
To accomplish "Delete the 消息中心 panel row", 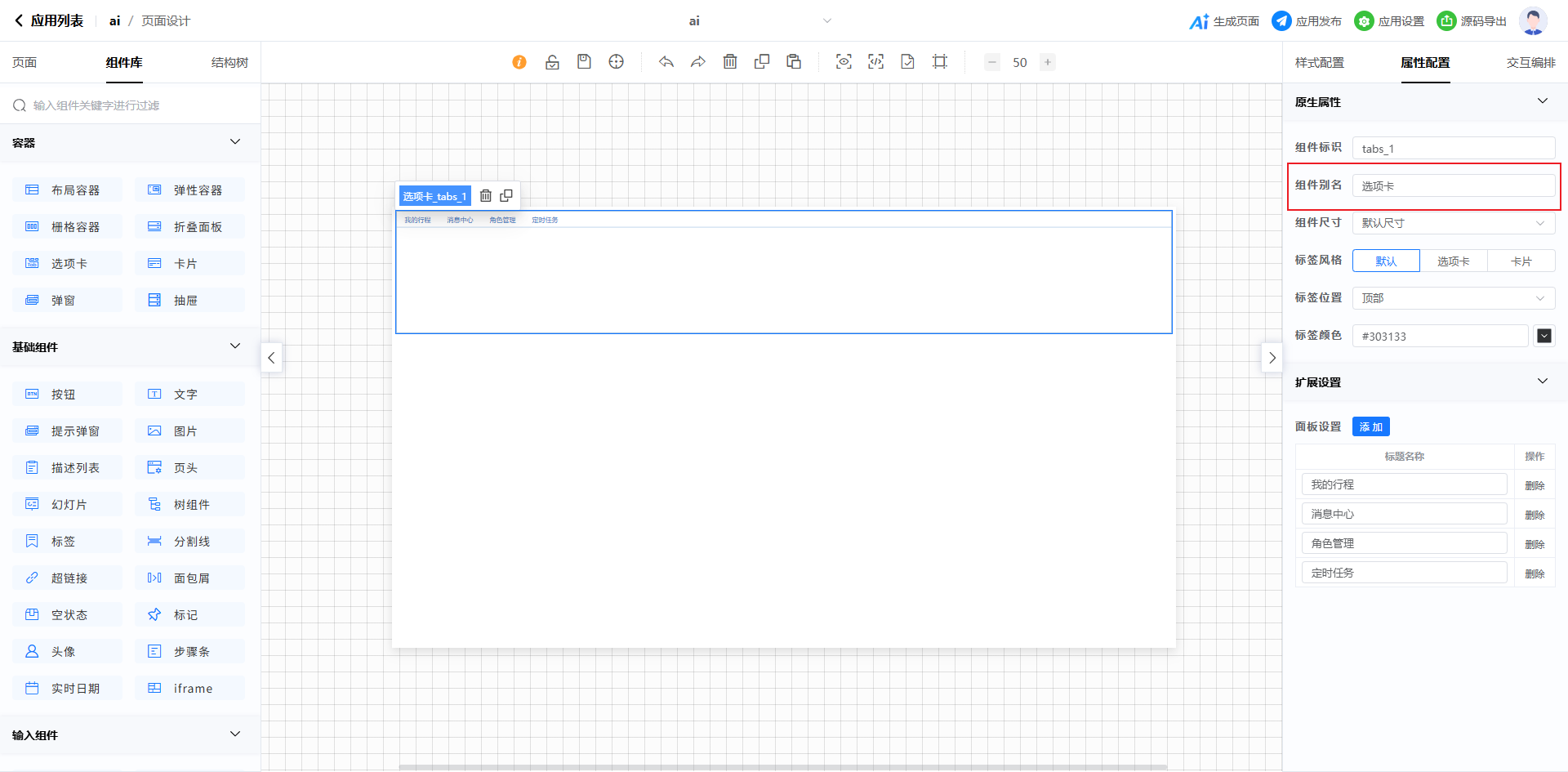I will [1535, 515].
